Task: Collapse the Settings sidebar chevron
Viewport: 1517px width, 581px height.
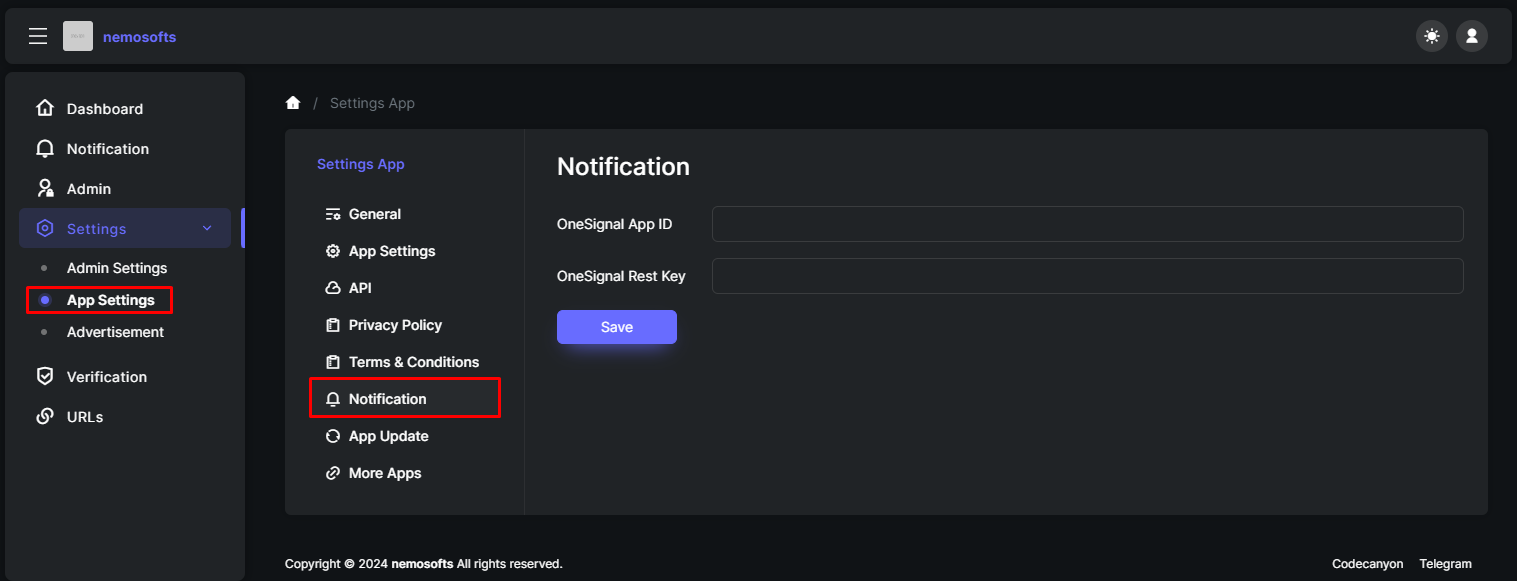Action: [x=207, y=228]
